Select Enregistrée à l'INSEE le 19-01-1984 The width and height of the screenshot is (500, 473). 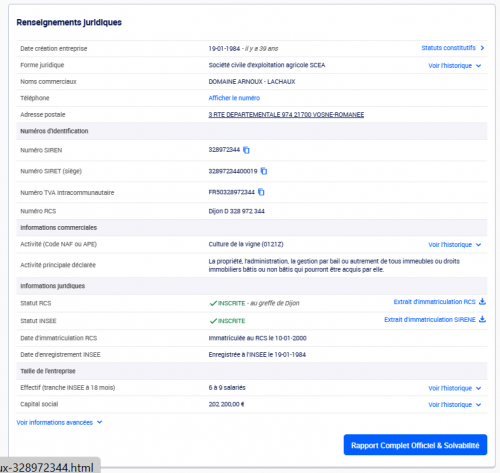pos(257,354)
